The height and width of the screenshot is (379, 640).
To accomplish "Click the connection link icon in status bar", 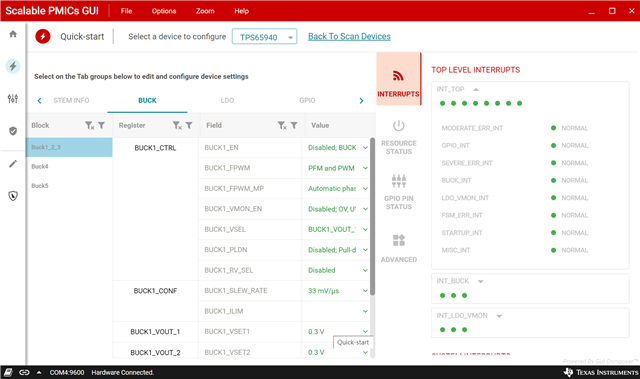I will [24, 372].
